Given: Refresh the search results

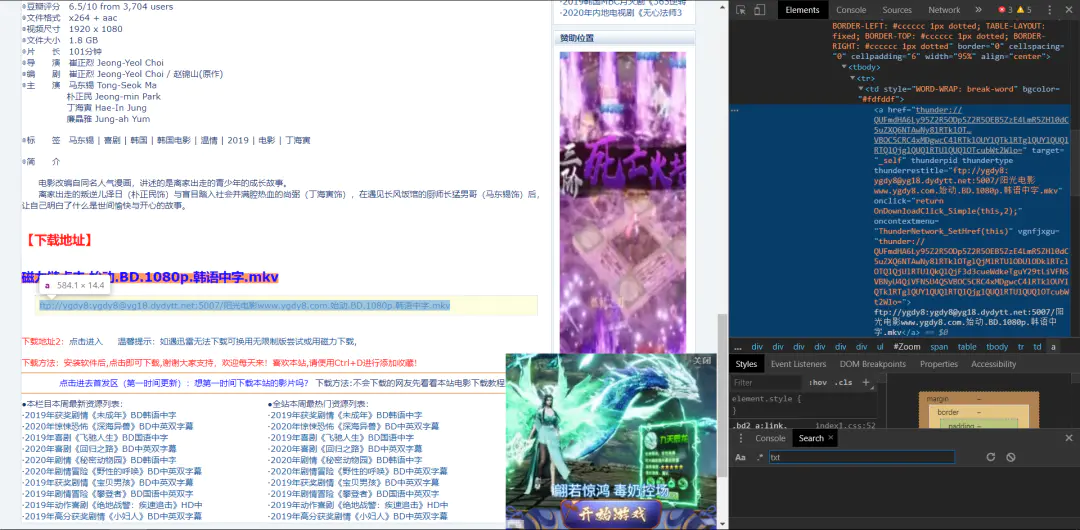Looking at the screenshot, I should [x=990, y=457].
